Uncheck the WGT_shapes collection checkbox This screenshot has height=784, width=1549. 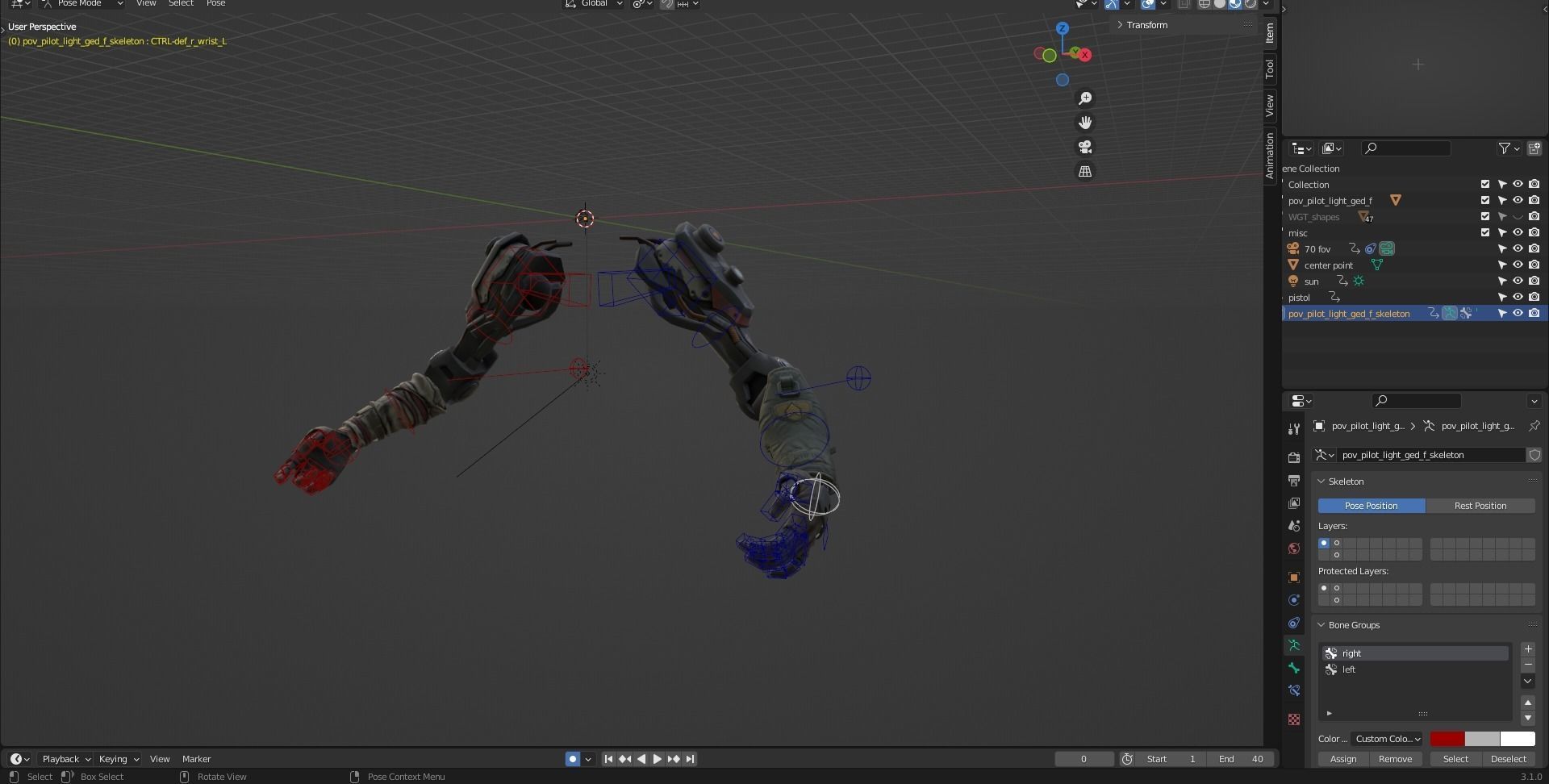1485,216
